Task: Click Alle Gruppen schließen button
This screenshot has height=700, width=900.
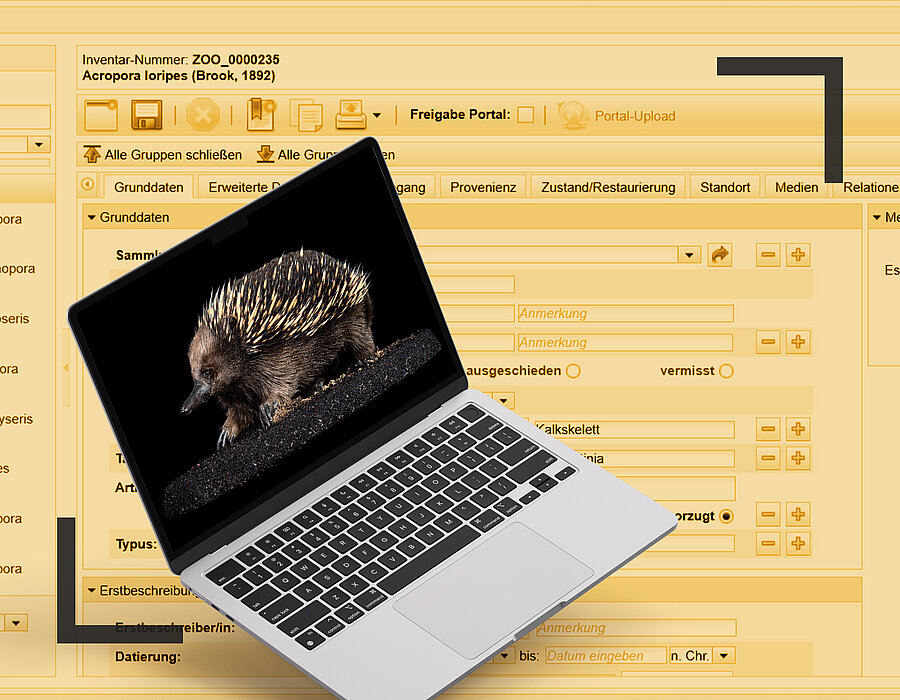Action: pyautogui.click(x=163, y=155)
